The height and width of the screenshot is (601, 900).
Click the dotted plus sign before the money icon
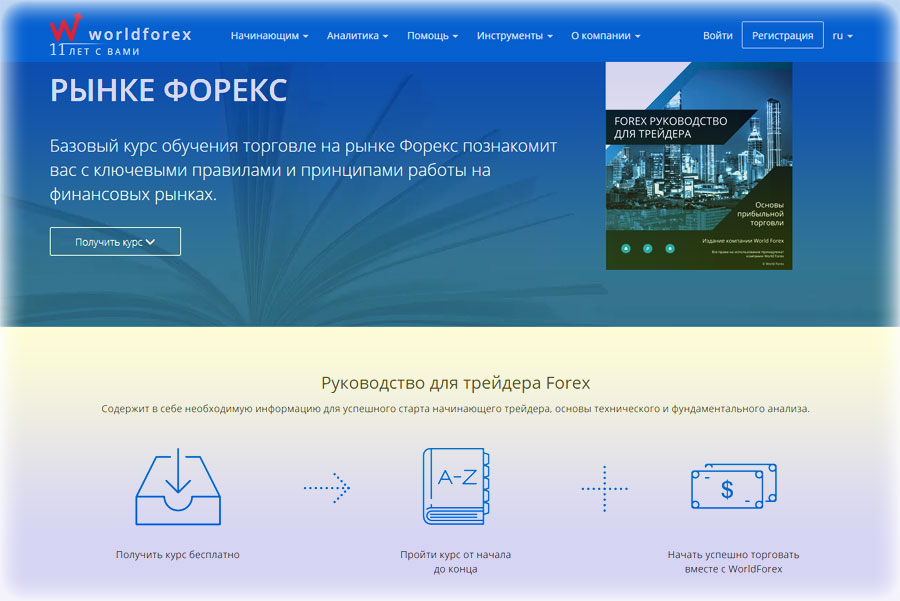coord(604,488)
